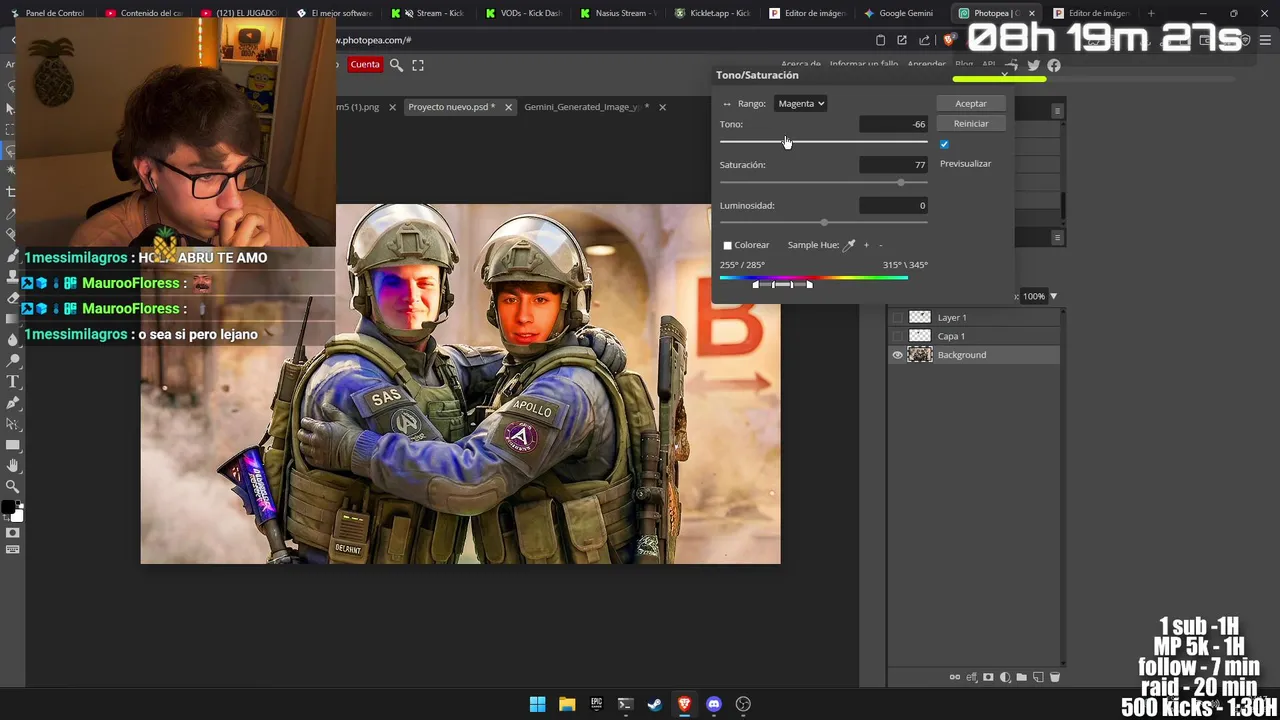Click the Saturación value field 77

(893, 165)
